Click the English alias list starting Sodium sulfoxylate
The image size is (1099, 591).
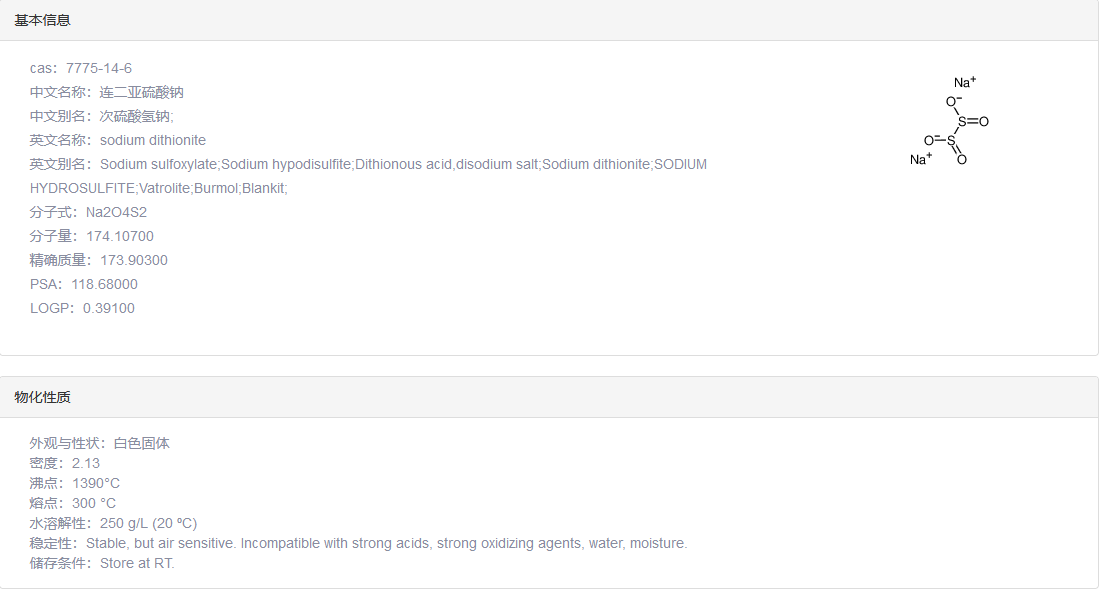(403, 164)
